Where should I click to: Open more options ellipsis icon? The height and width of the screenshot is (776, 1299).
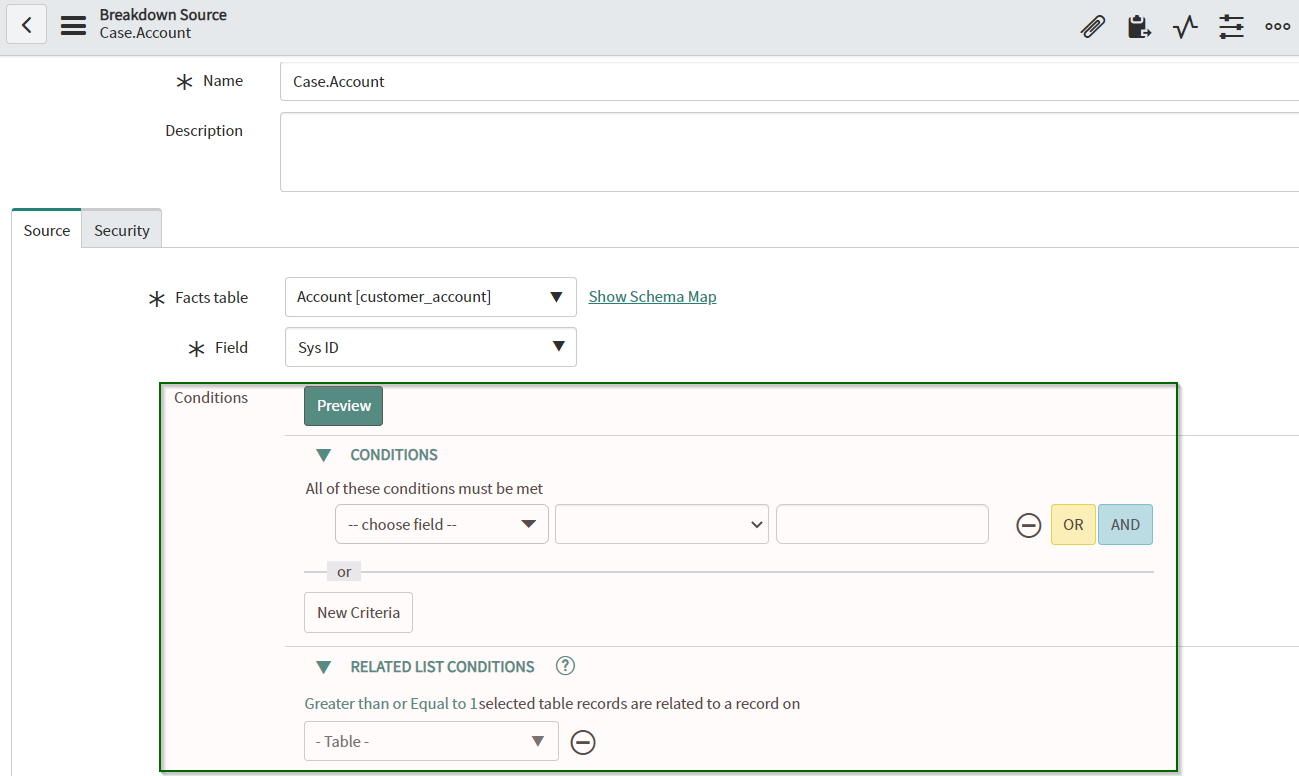point(1277,27)
